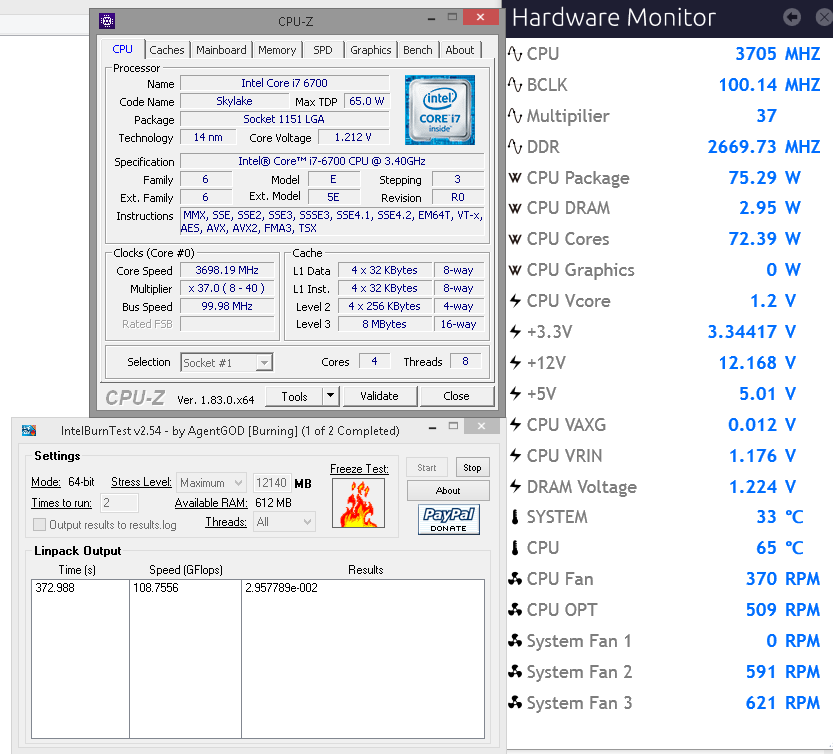The width and height of the screenshot is (833, 754).
Task: Click the CPU-Z title bar app icon
Action: (107, 21)
